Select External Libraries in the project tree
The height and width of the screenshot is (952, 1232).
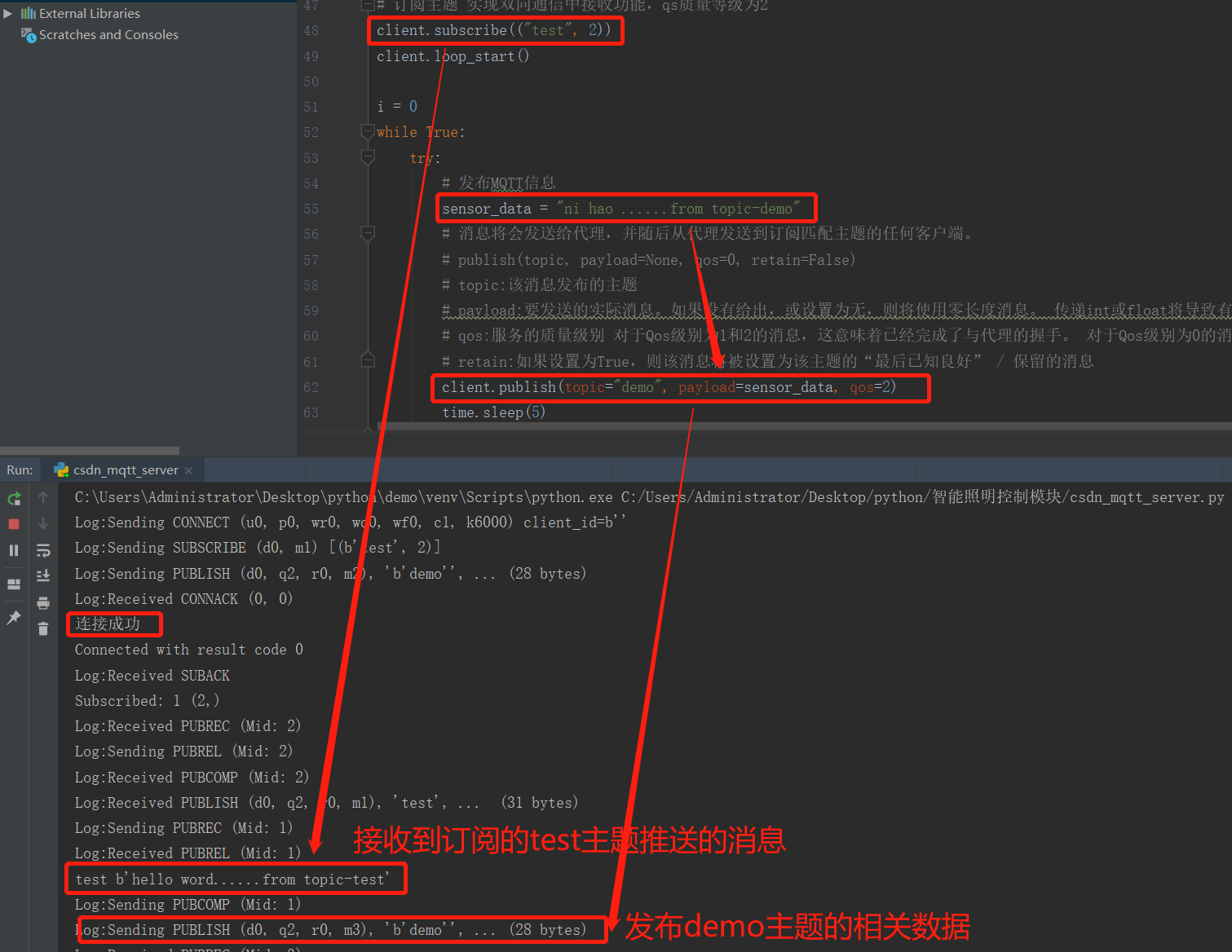coord(90,13)
